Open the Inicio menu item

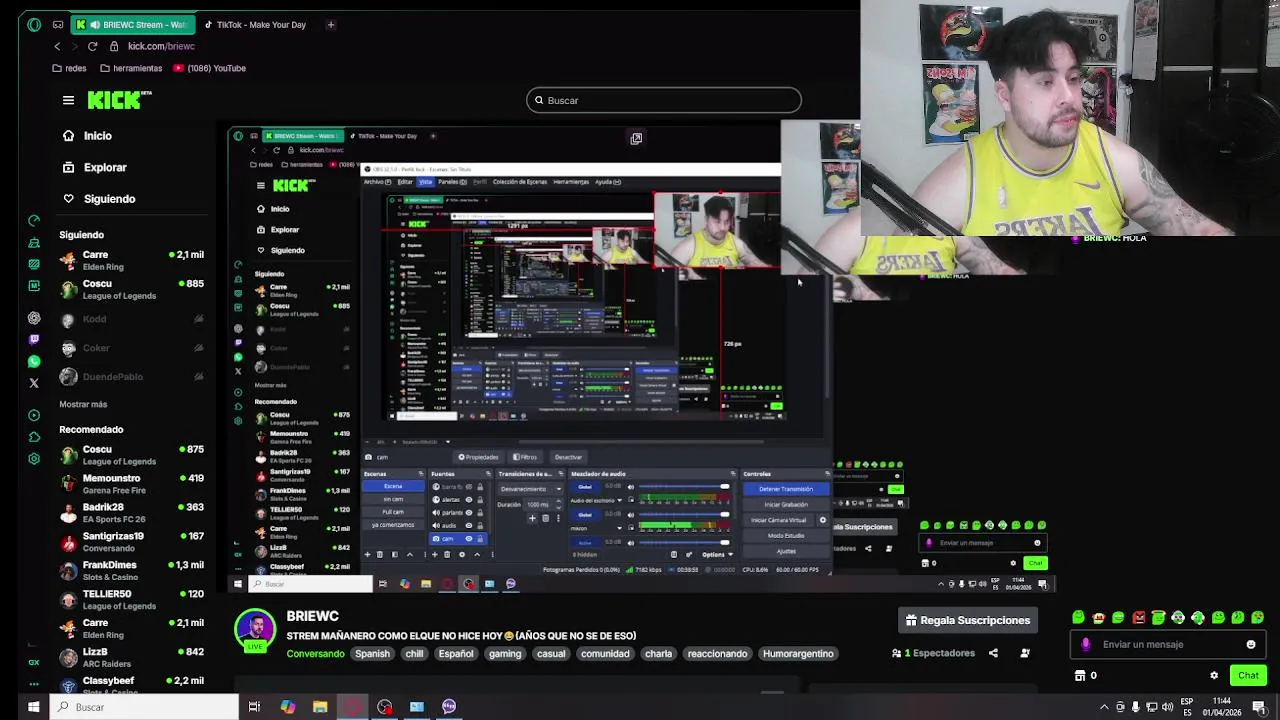pyautogui.click(x=97, y=136)
